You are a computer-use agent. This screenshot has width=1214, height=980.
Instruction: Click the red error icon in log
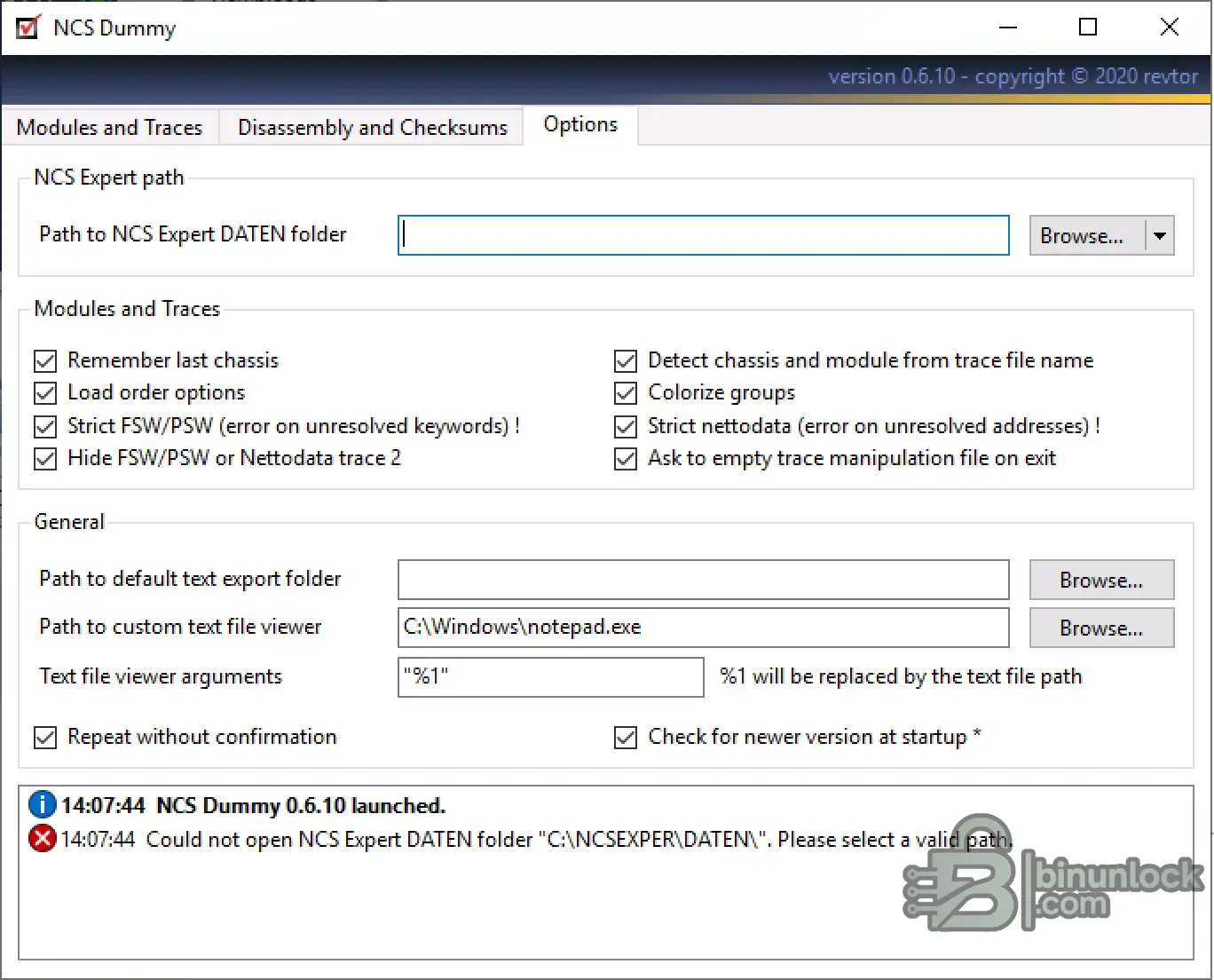tap(43, 839)
